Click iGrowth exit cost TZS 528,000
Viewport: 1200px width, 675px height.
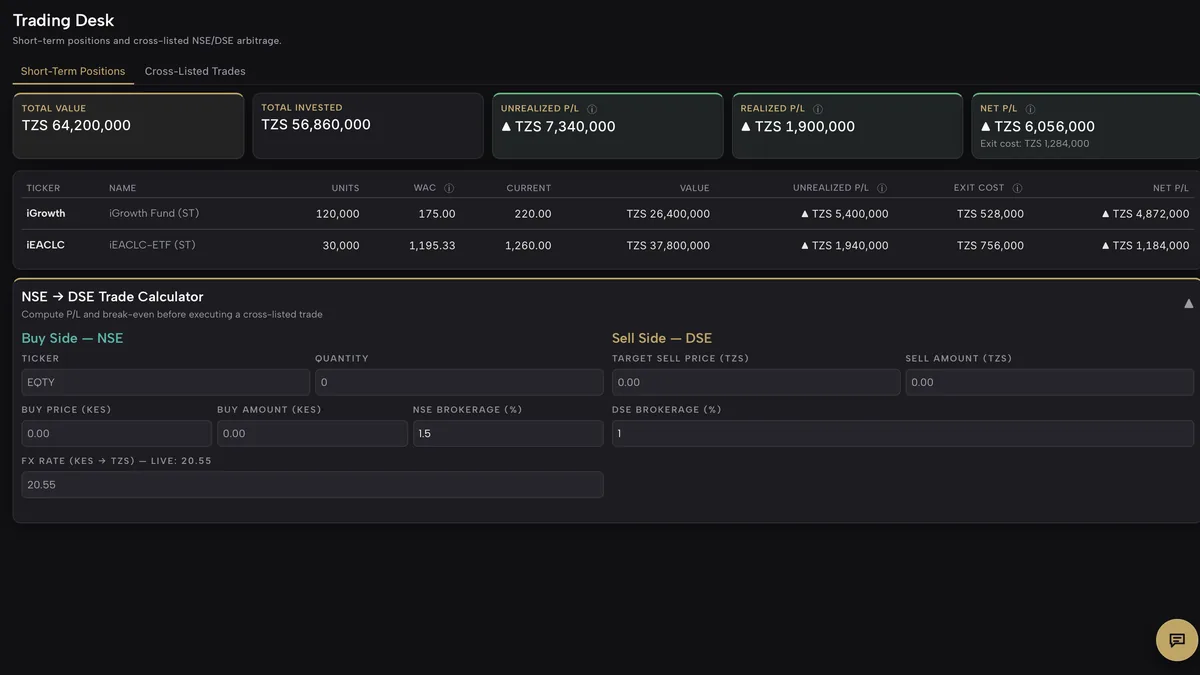click(990, 214)
